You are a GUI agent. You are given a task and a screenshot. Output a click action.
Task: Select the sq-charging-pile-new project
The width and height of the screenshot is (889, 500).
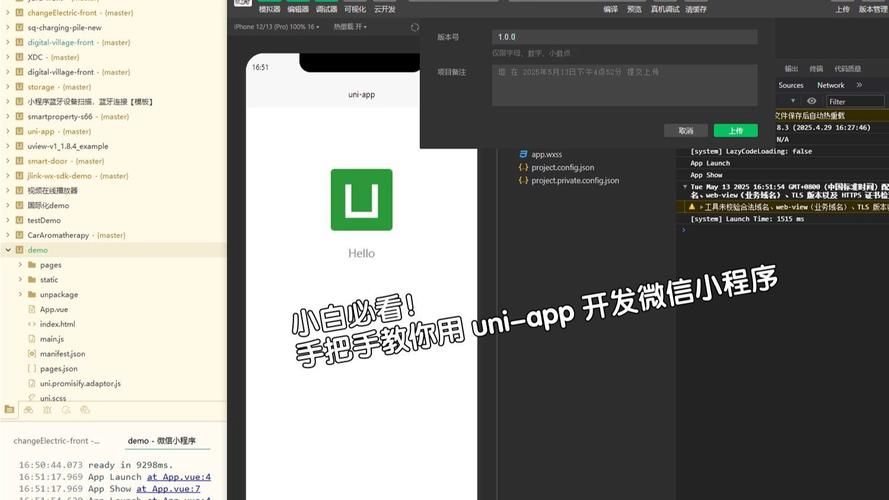[65, 27]
